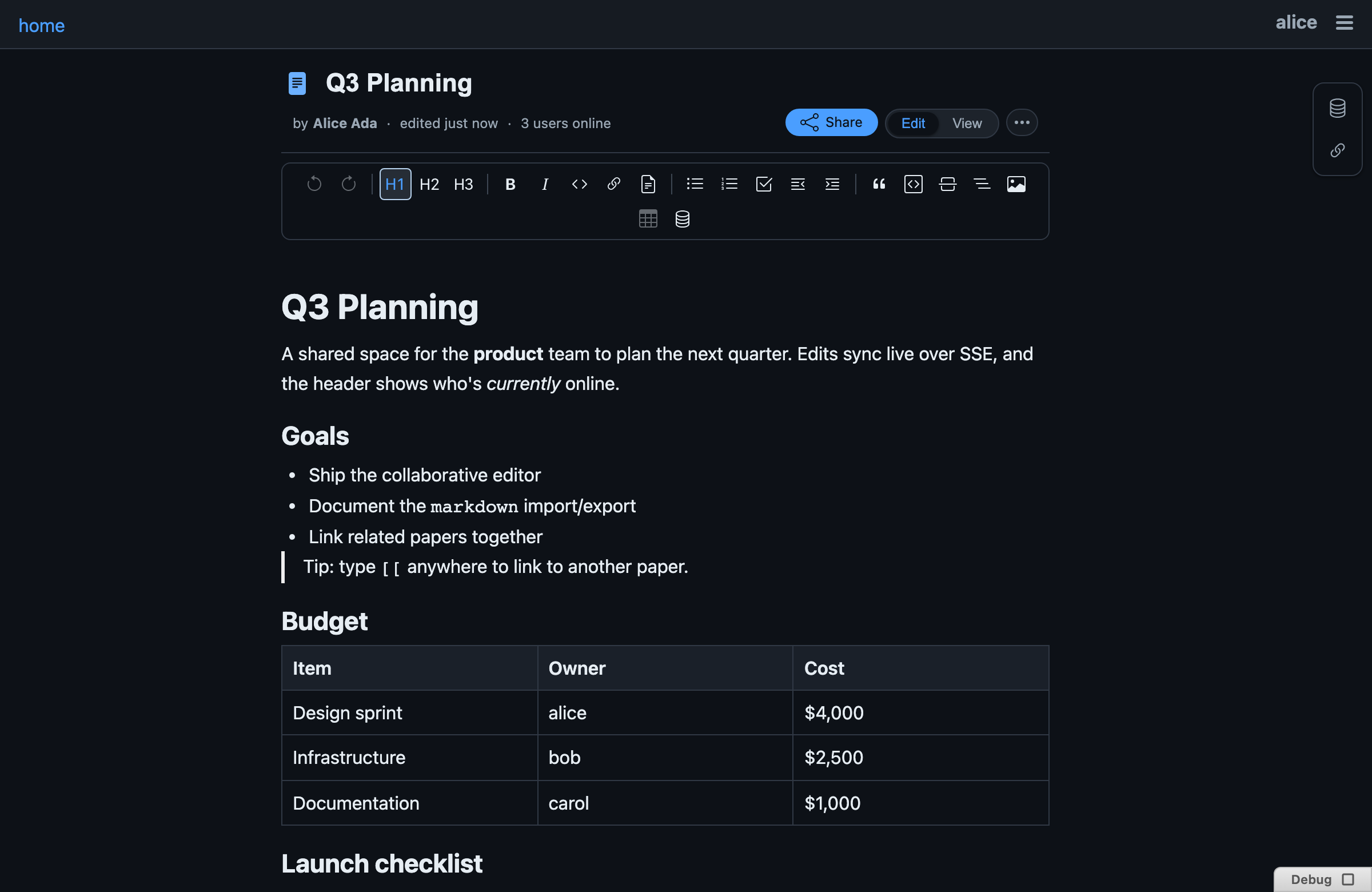Apply italic formatting with I icon
This screenshot has height=892, width=1372.
544,184
